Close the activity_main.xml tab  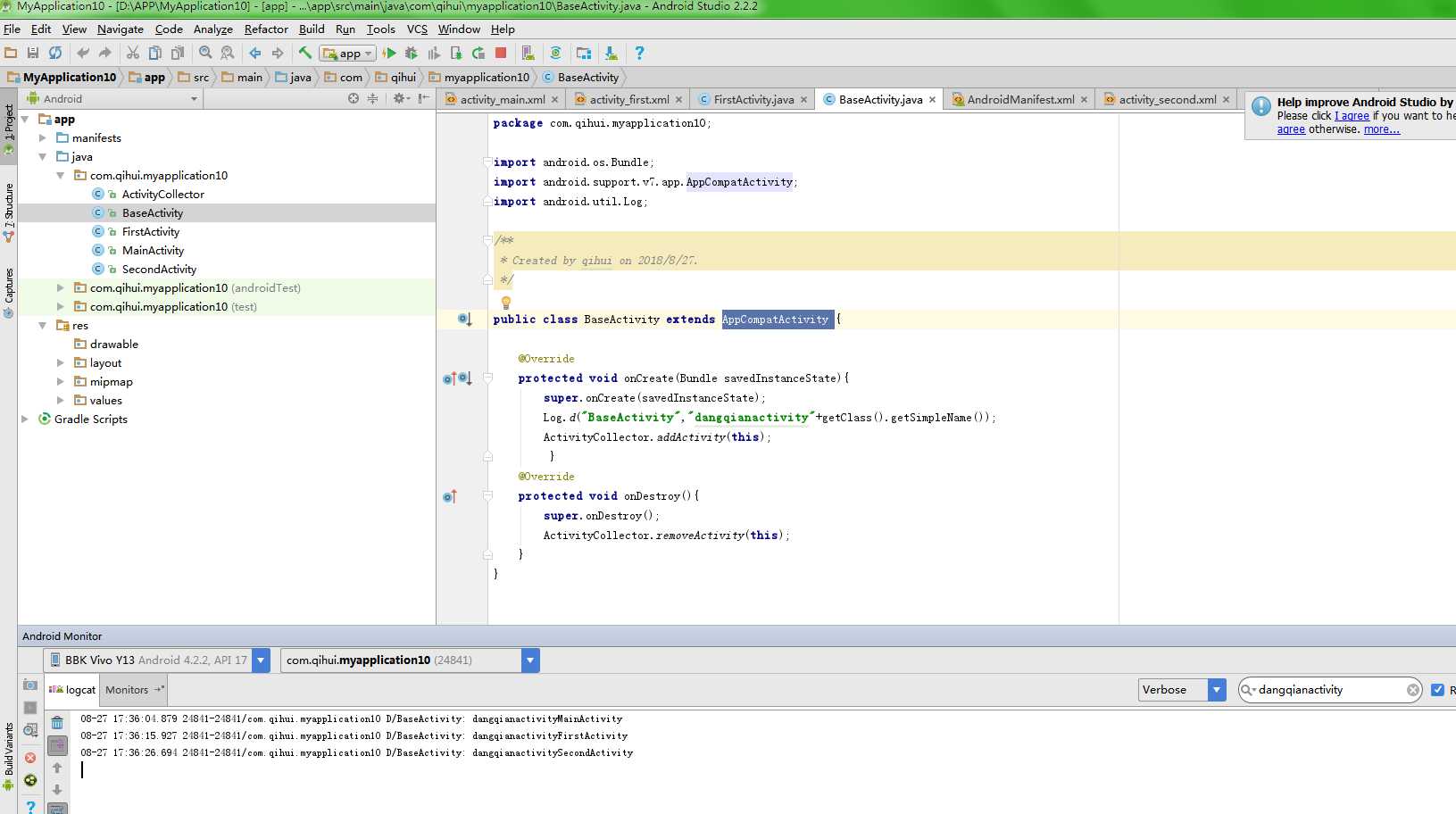[x=555, y=100]
